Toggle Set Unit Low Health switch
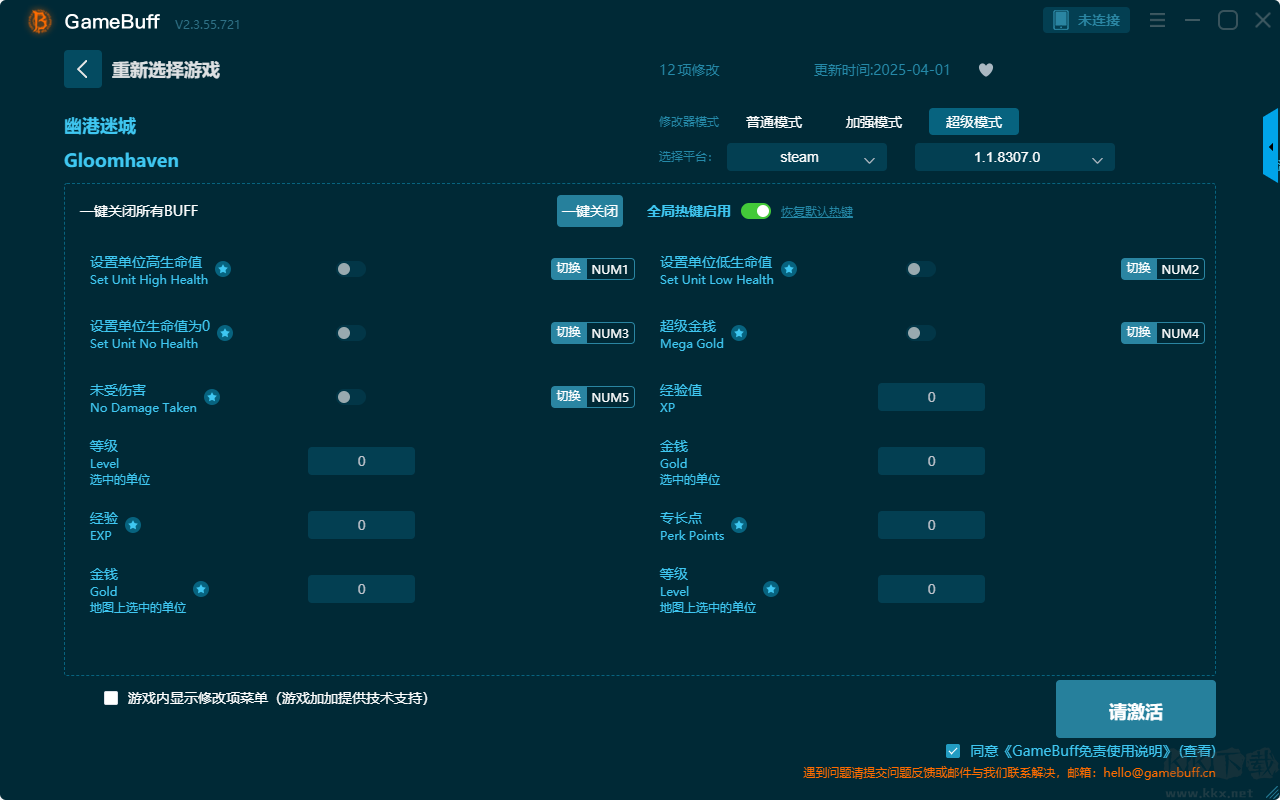The height and width of the screenshot is (800, 1280). [921, 269]
